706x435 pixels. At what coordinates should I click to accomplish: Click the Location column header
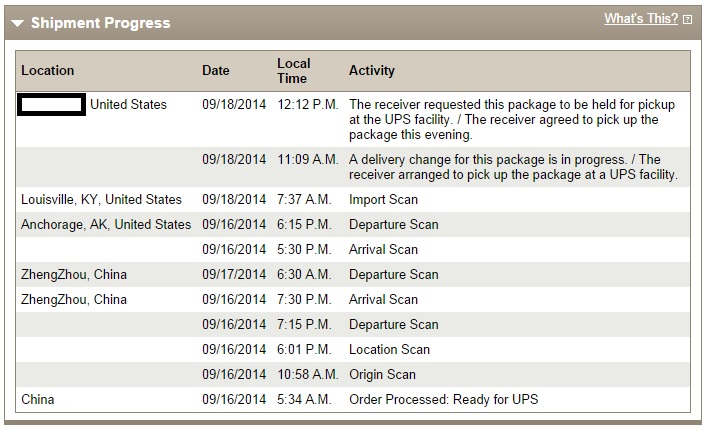pos(48,70)
